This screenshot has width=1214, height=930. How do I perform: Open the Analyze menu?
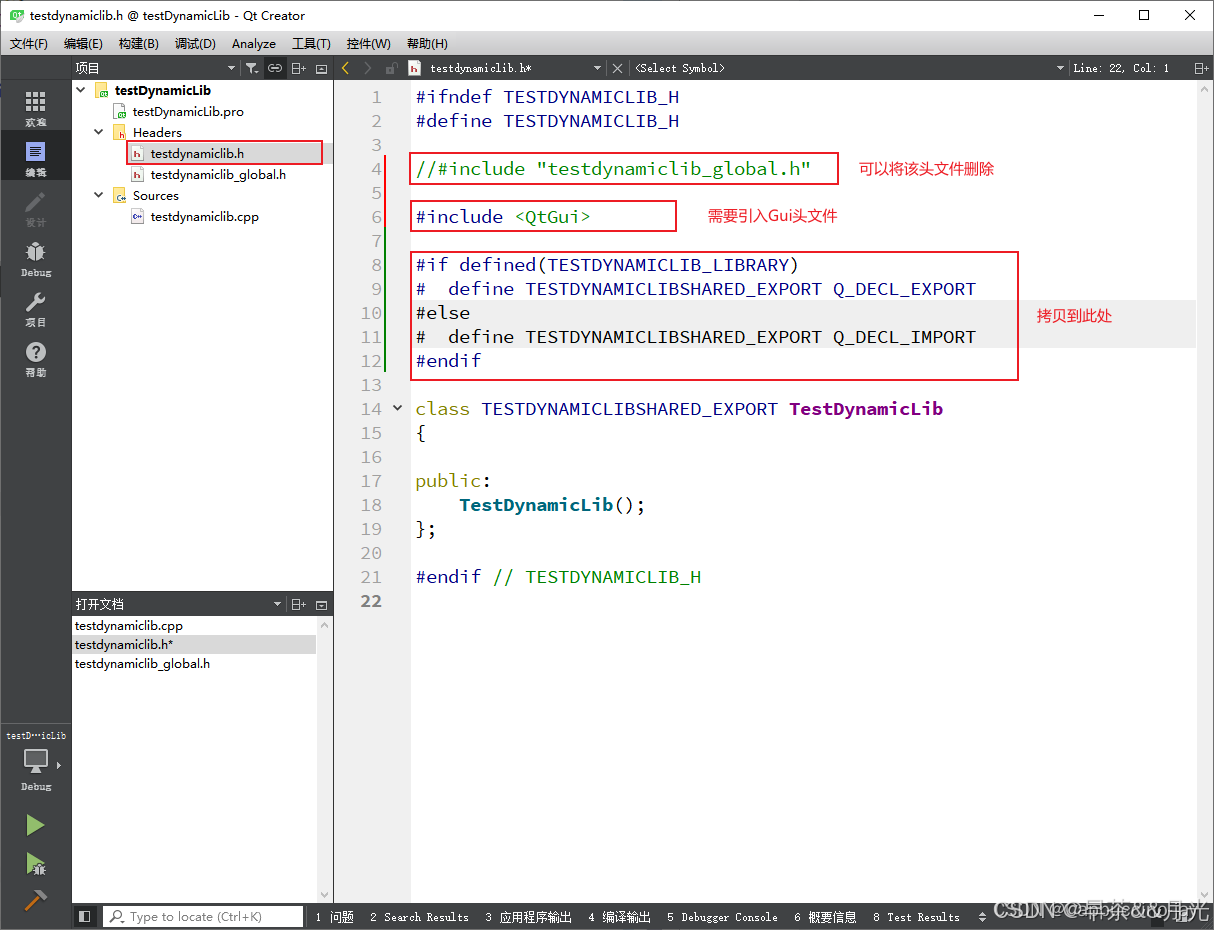[x=254, y=44]
